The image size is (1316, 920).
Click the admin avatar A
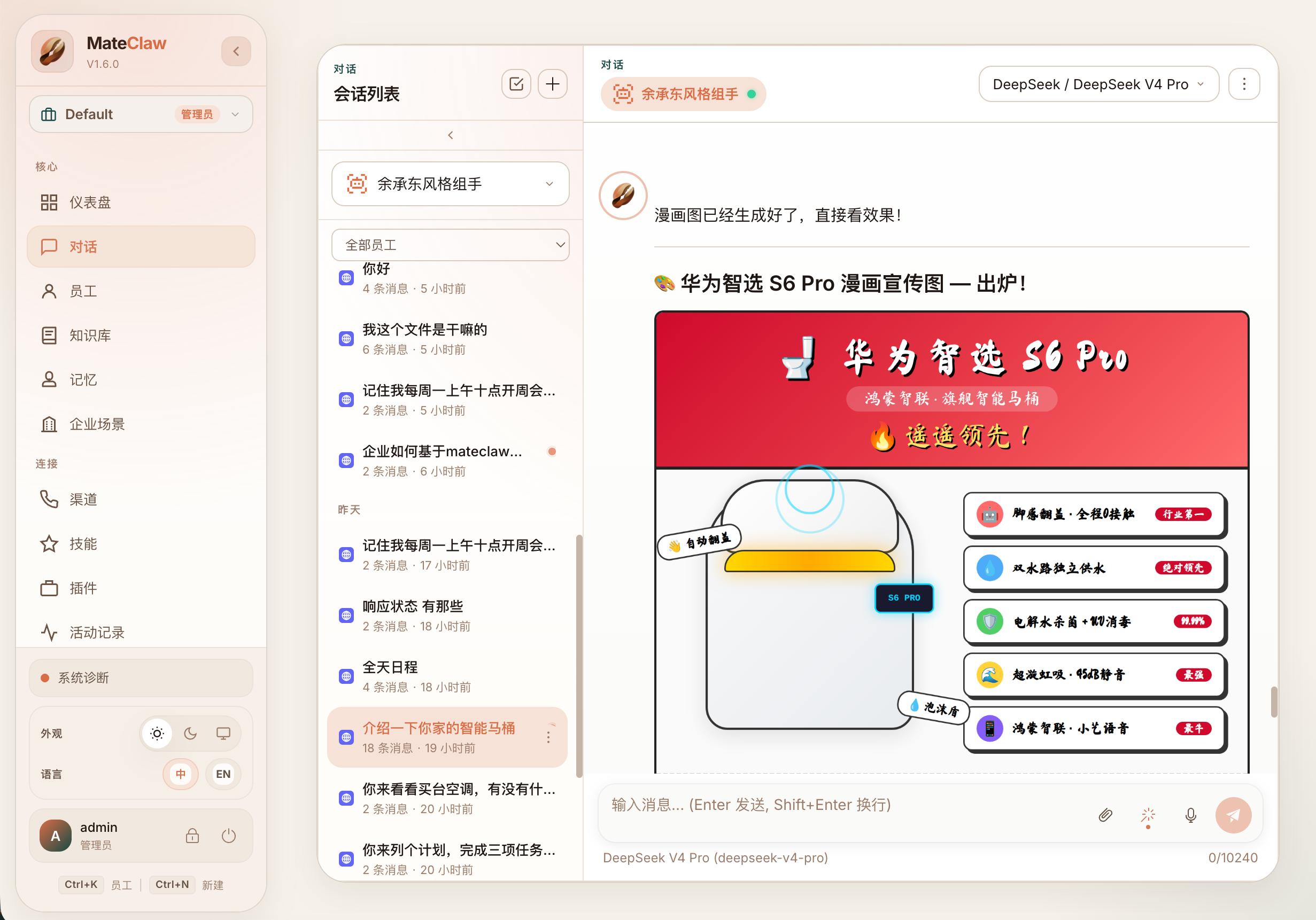click(56, 836)
